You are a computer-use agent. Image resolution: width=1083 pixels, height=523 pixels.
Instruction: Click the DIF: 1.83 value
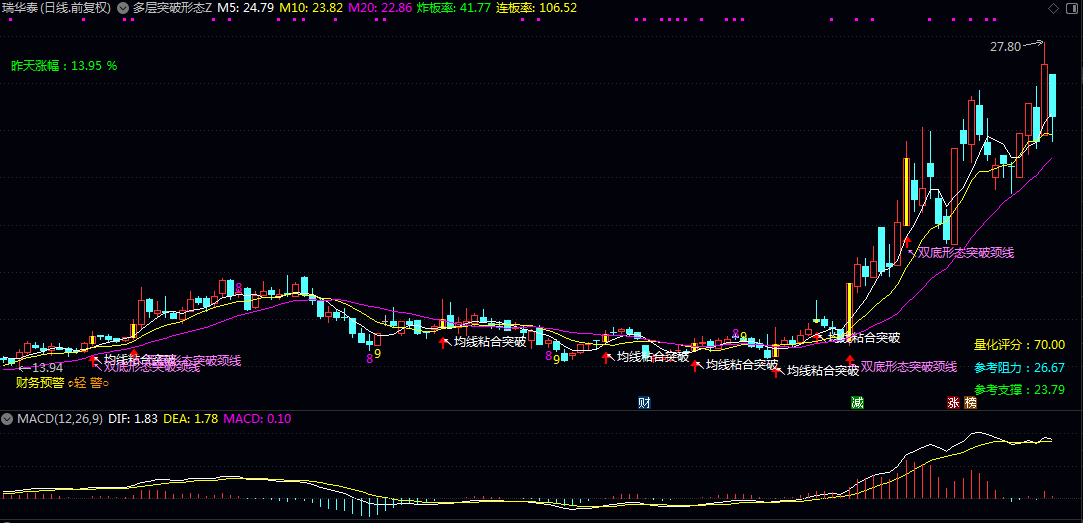[133, 419]
